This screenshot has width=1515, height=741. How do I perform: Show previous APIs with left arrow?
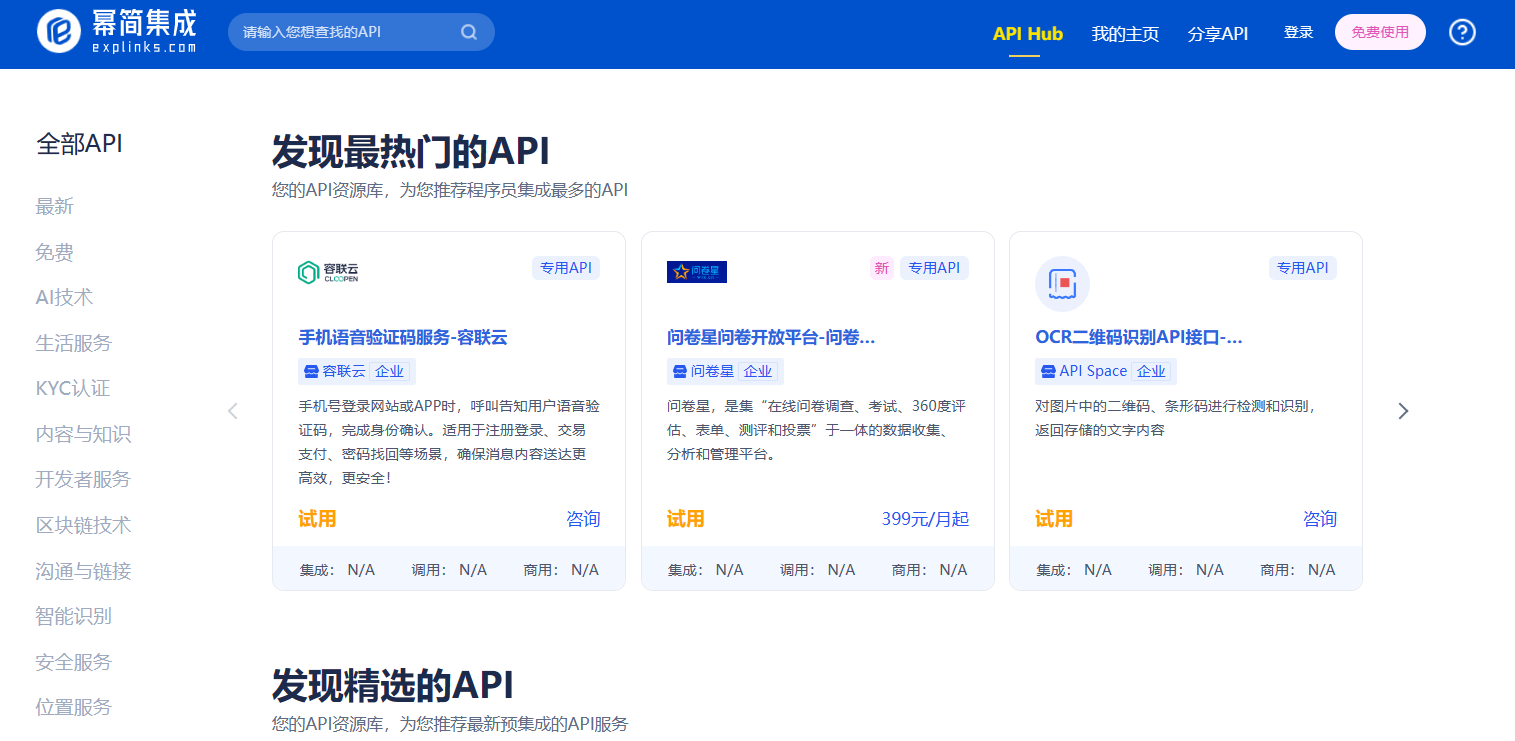(x=233, y=411)
